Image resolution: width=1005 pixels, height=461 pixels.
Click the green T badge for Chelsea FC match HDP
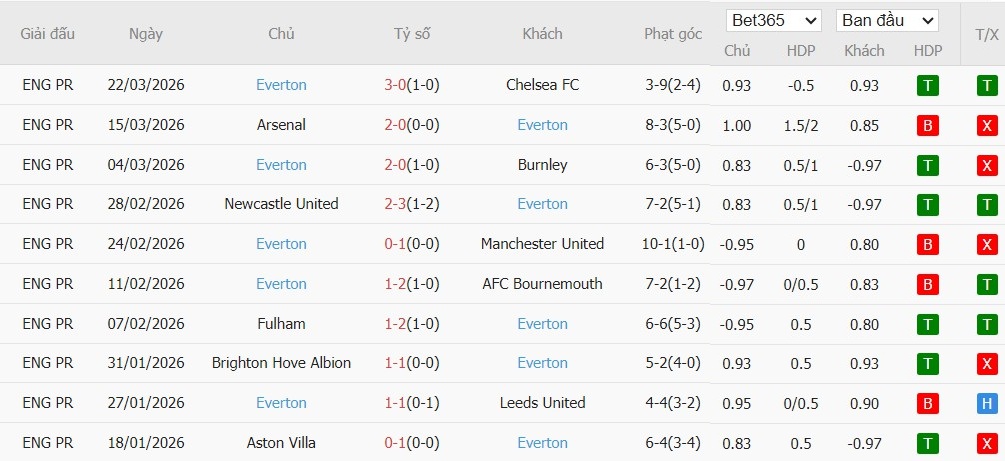927,85
